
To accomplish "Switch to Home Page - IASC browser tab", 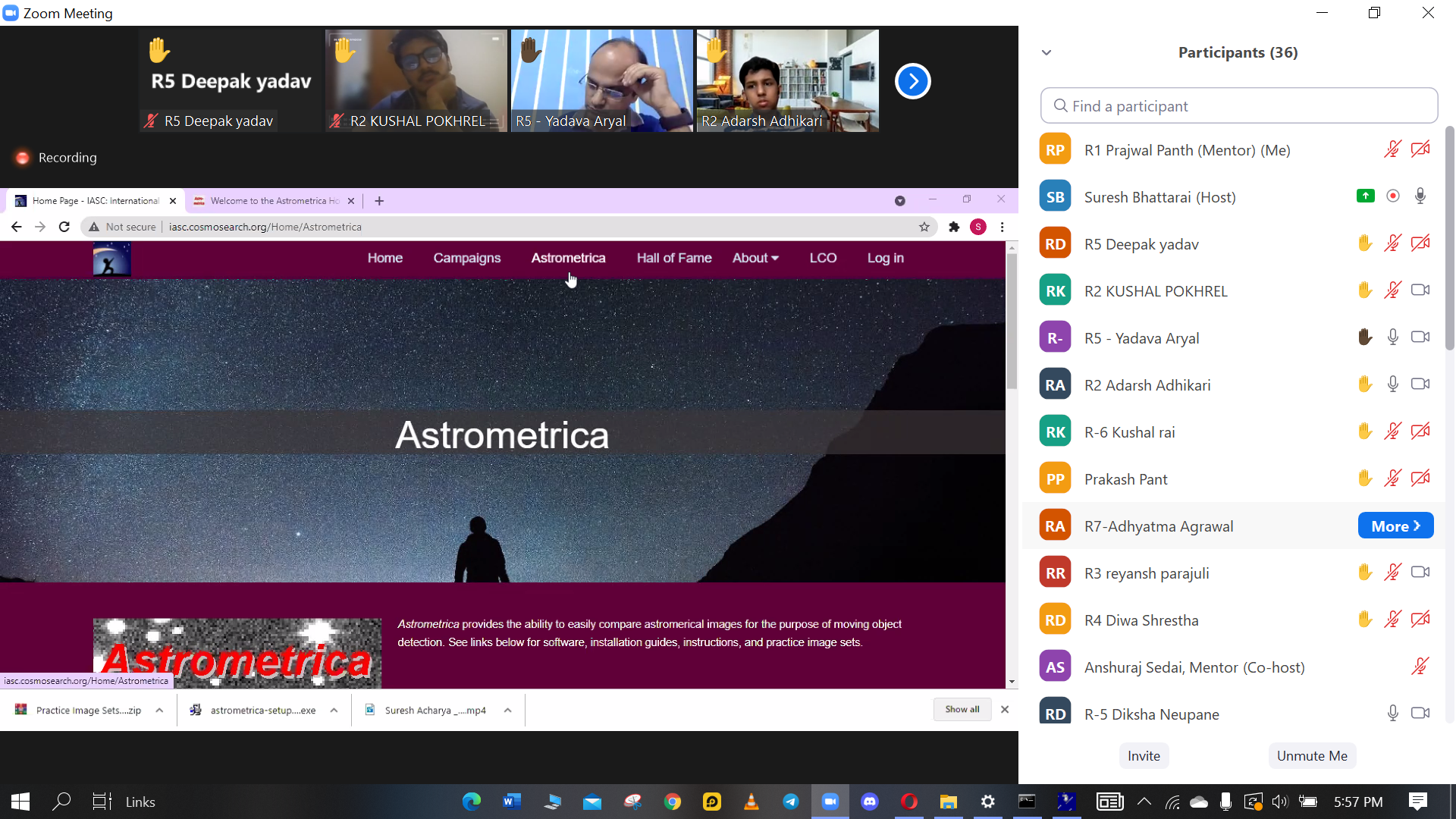I will [x=96, y=201].
